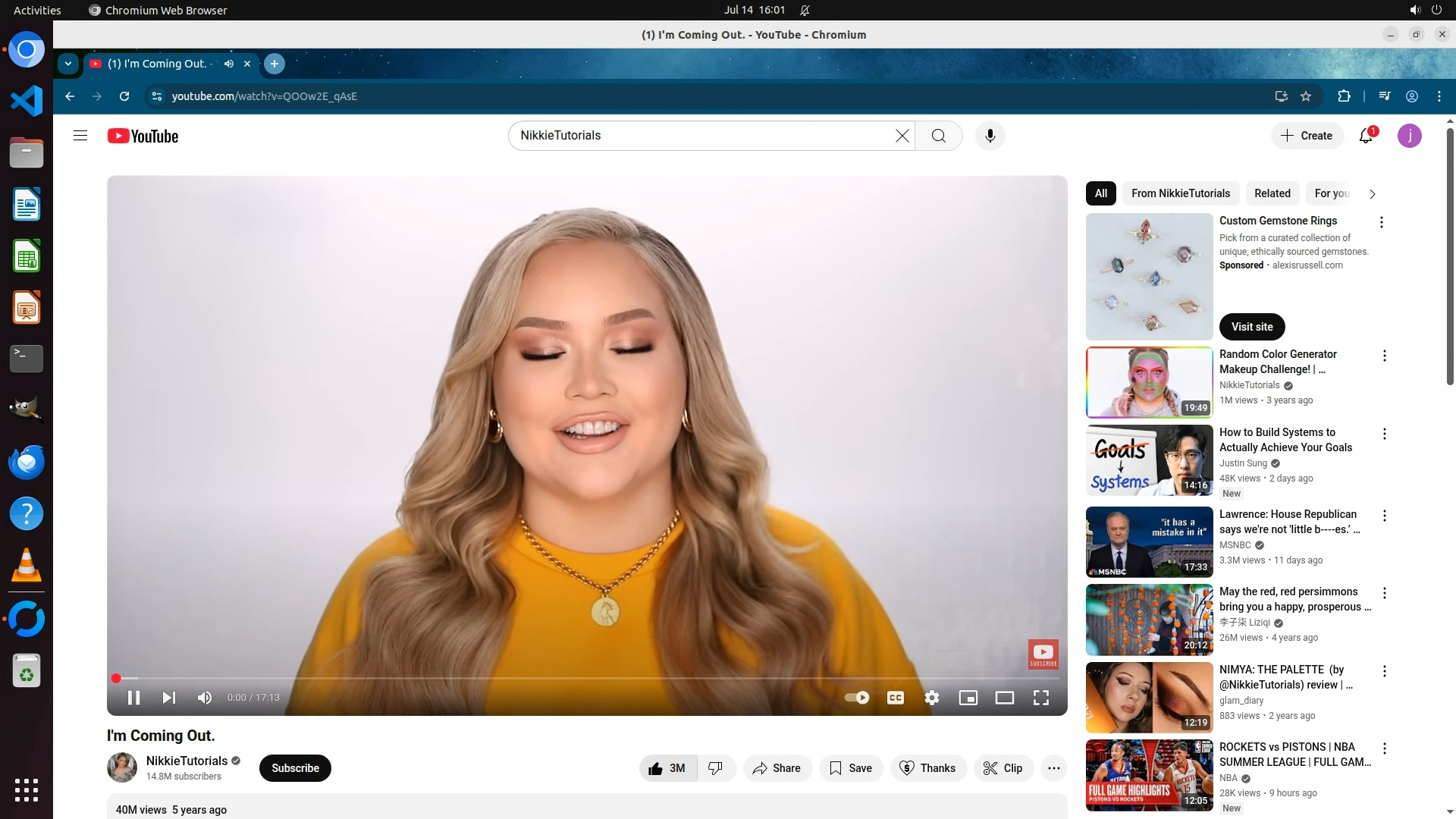Open Thunderbird from Ubuntu dock
The width and height of the screenshot is (1456, 819).
(x=27, y=462)
